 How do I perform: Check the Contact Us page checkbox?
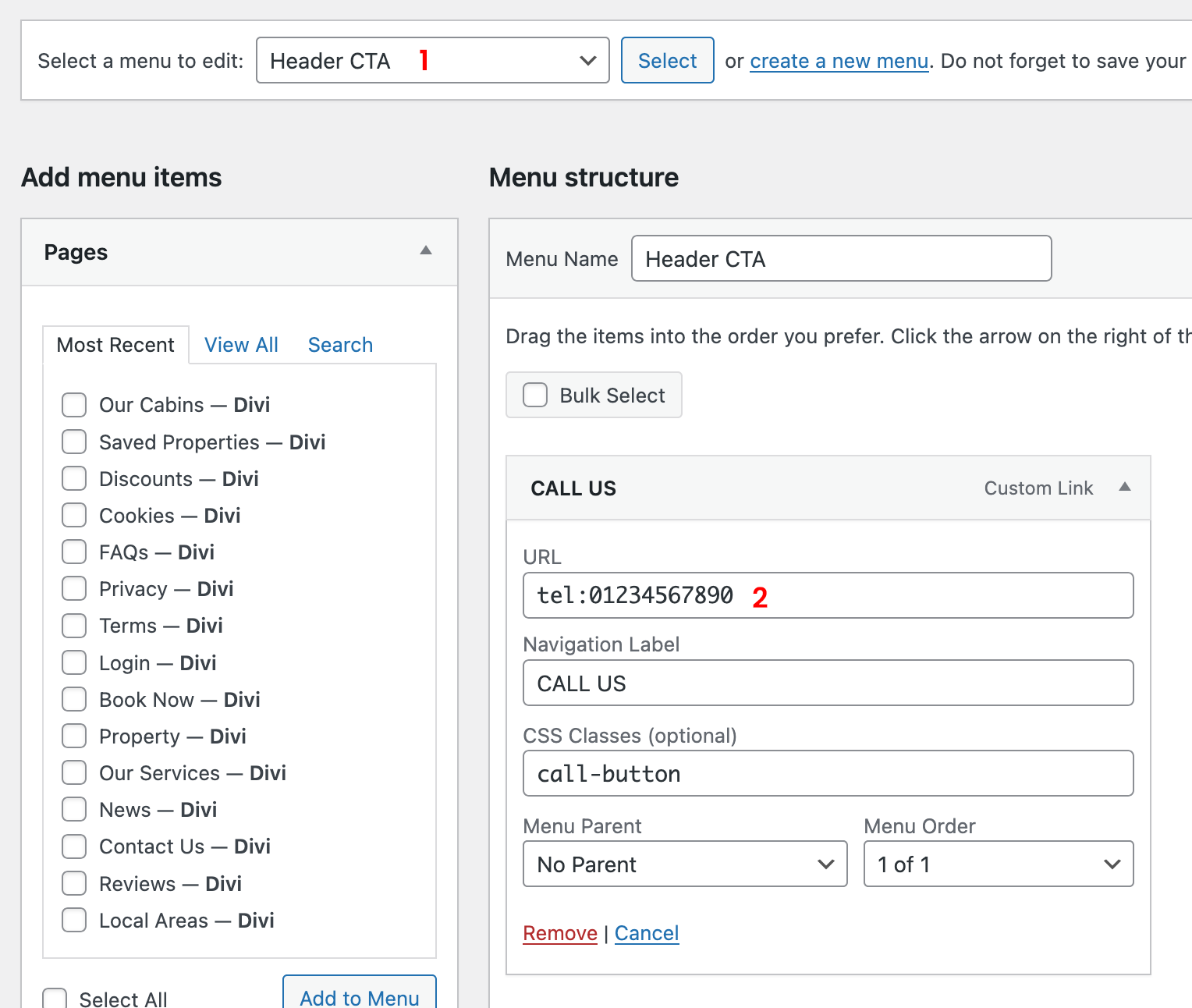[x=74, y=847]
